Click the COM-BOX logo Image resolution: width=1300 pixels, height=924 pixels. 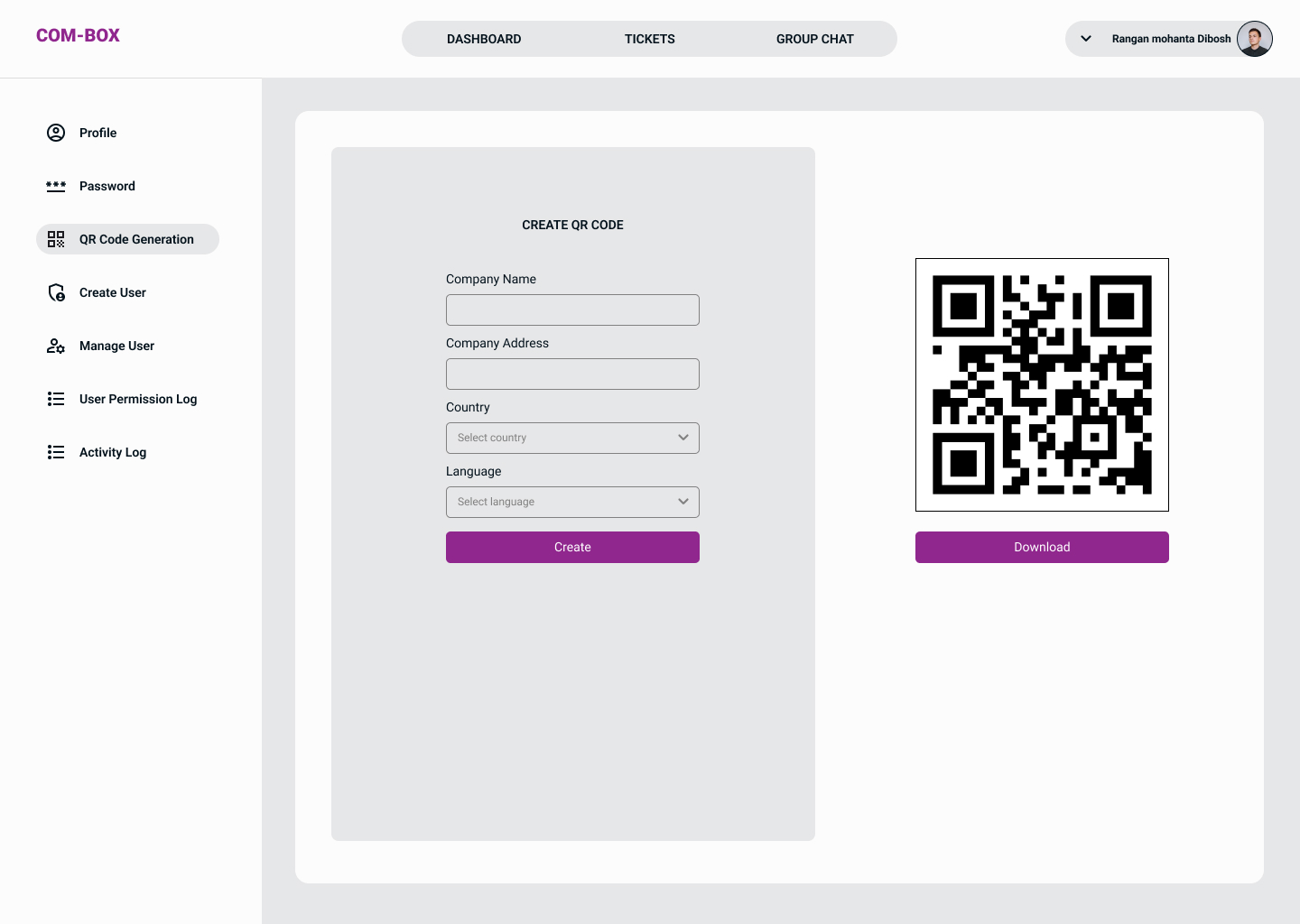pyautogui.click(x=78, y=35)
